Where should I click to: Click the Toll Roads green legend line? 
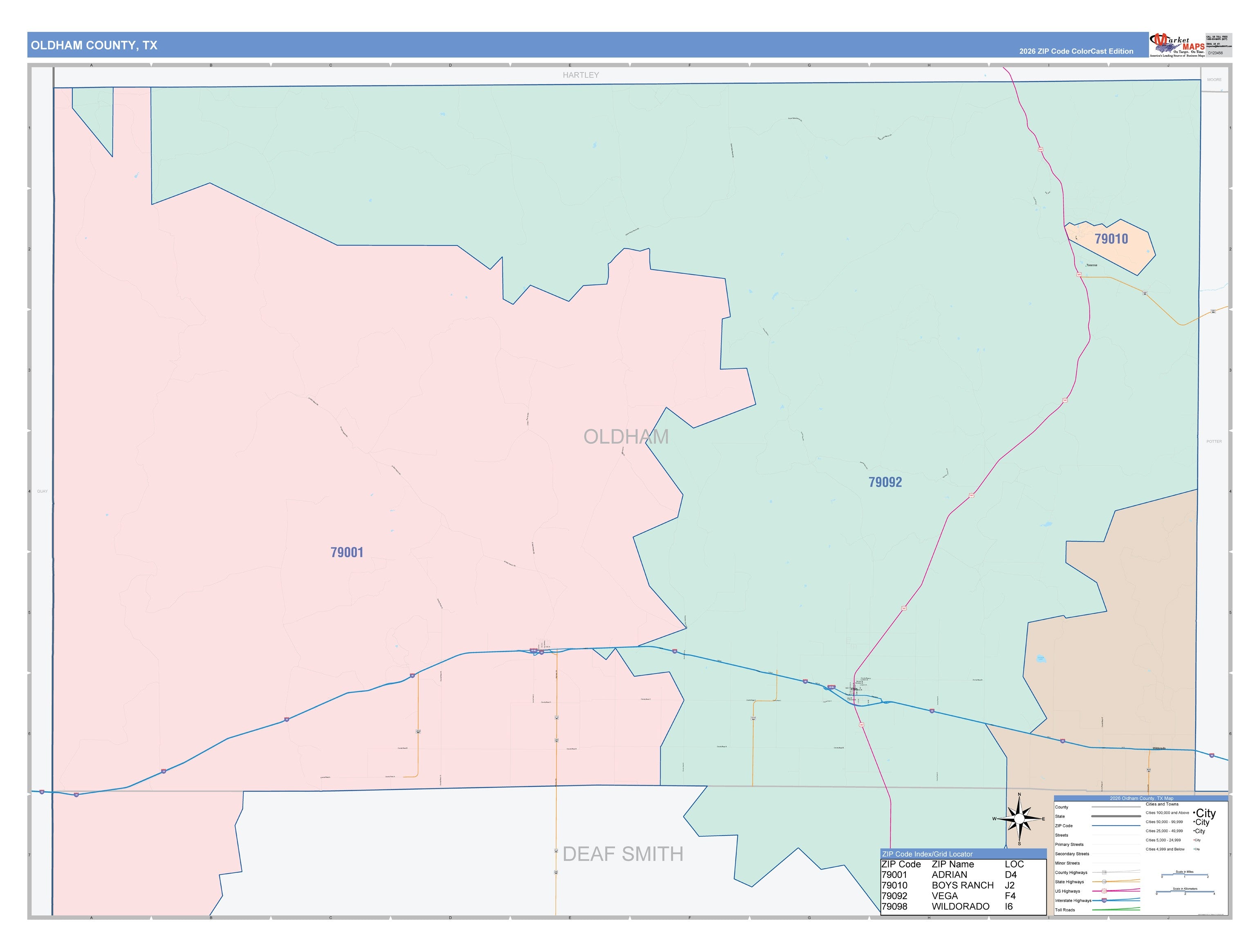click(1116, 909)
